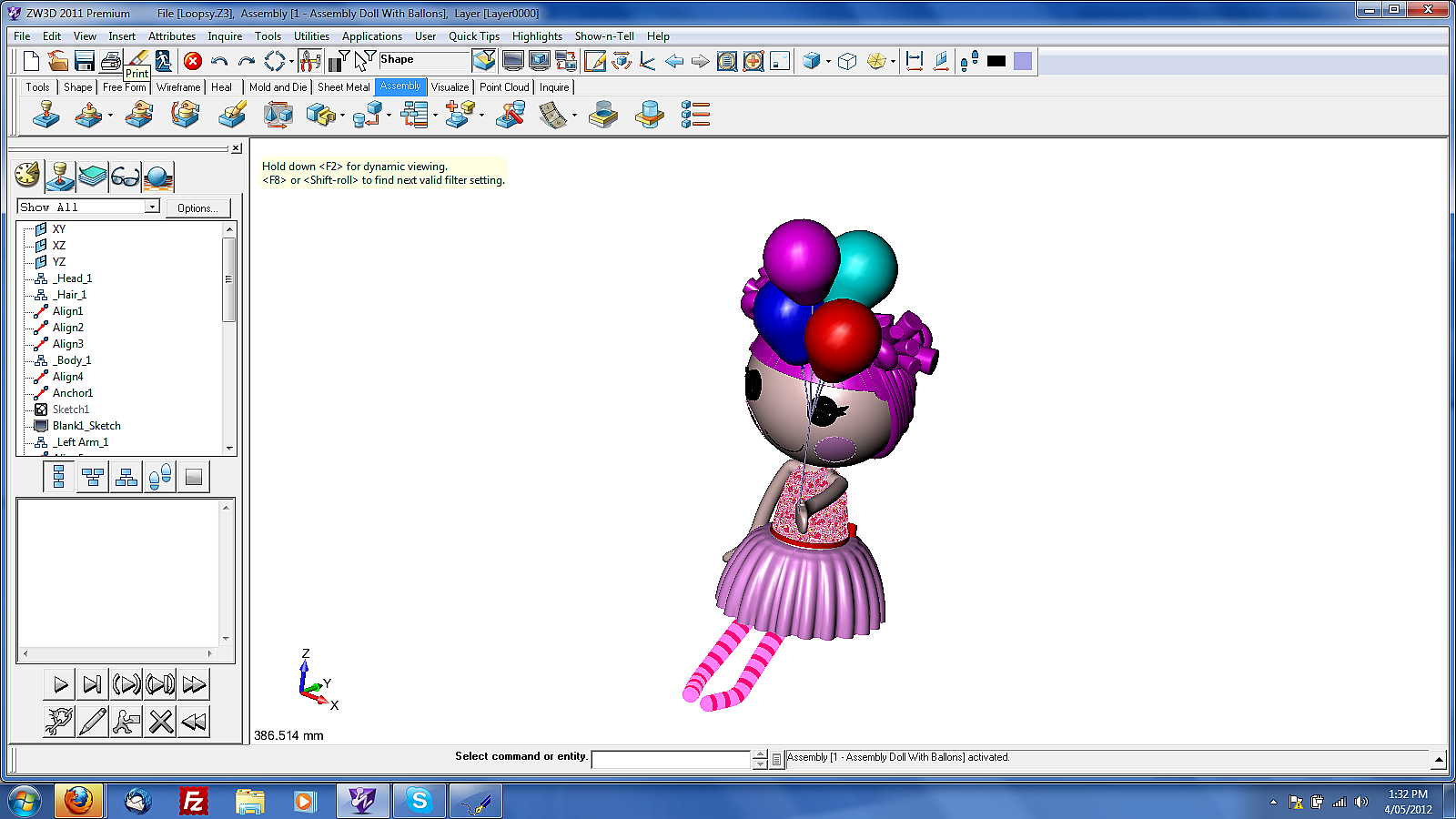Click the Options... button

197,208
